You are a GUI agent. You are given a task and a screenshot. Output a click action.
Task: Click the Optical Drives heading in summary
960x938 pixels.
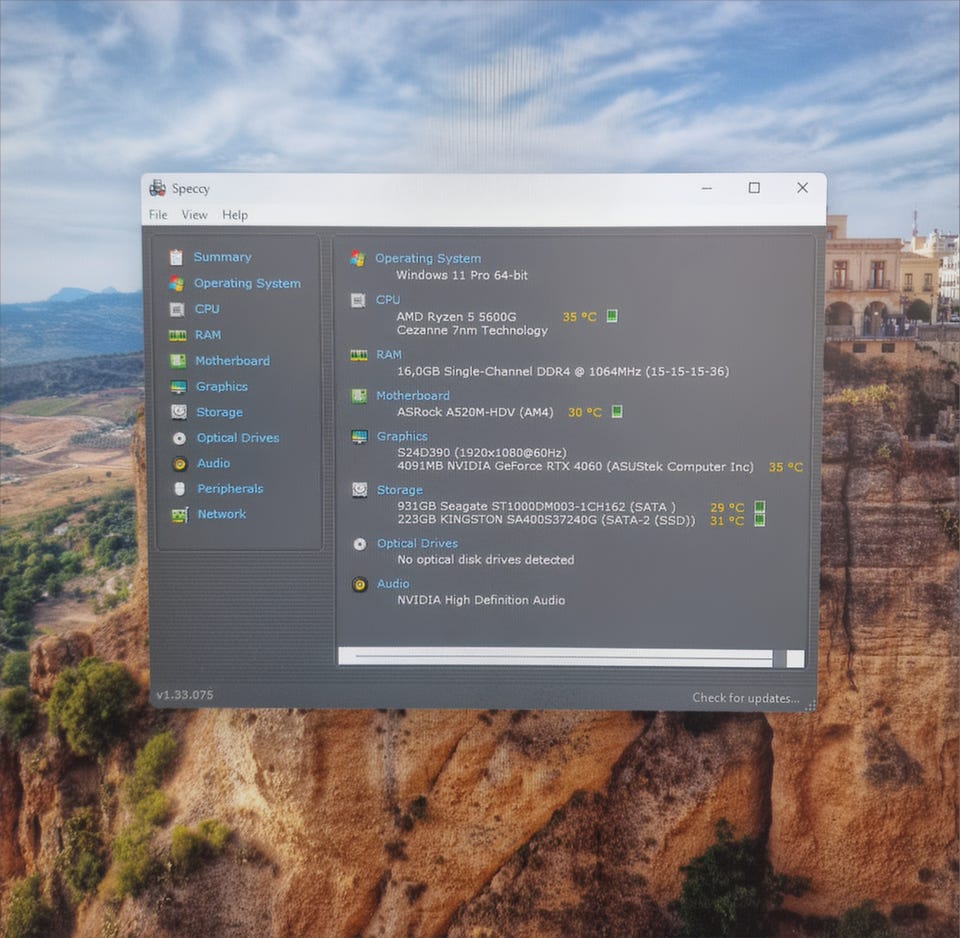pyautogui.click(x=418, y=544)
